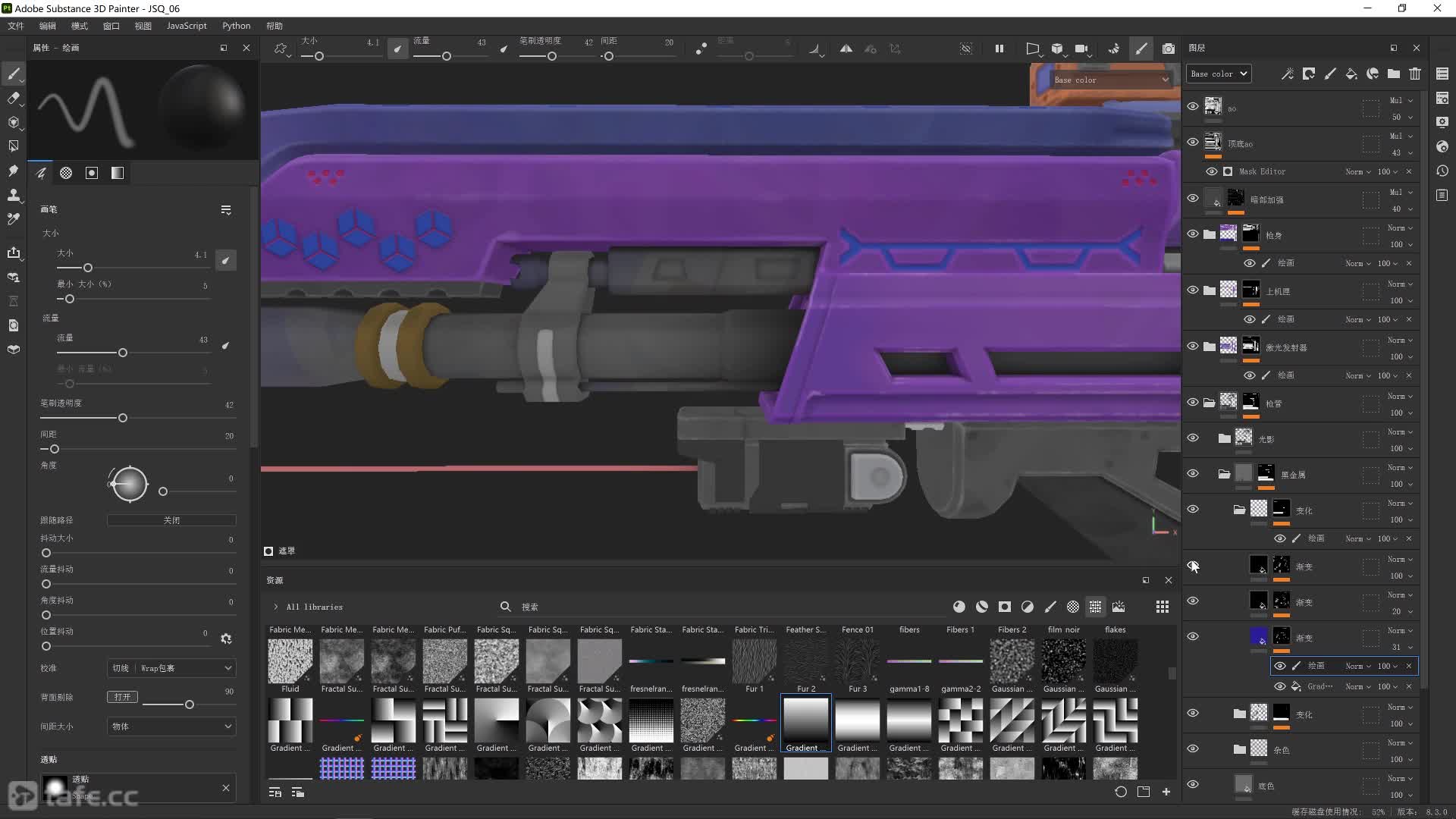This screenshot has width=1456, height=819.
Task: Select the Polygon fill tool
Action: (13, 146)
